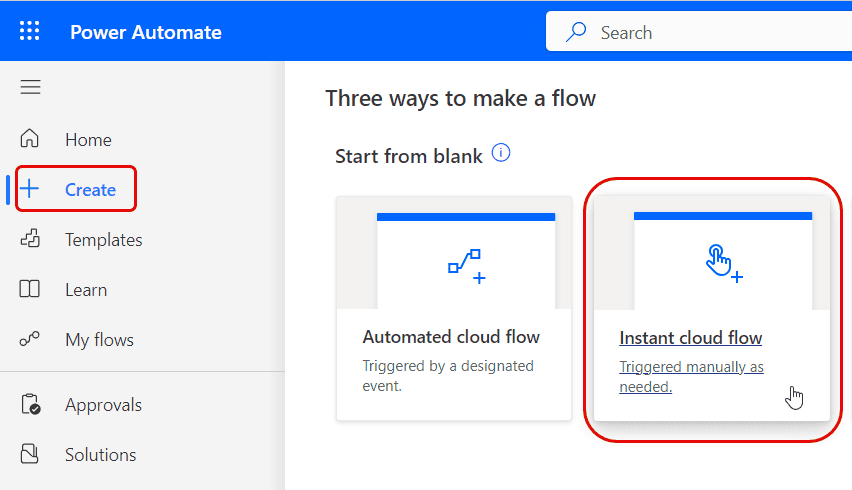Click the Automated cloud flow card icon
The width and height of the screenshot is (852, 490).
(467, 266)
